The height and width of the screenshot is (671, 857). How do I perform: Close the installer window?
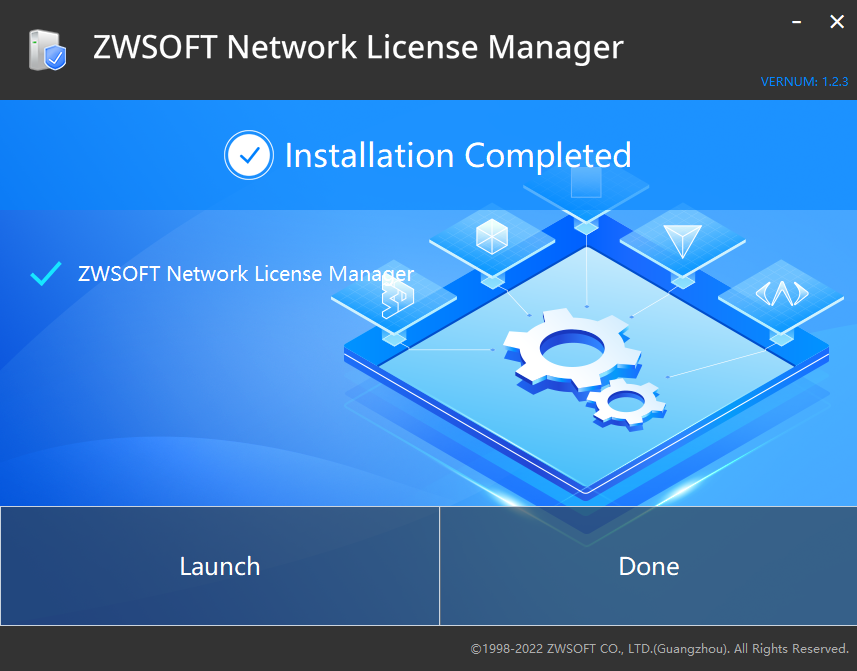click(836, 22)
